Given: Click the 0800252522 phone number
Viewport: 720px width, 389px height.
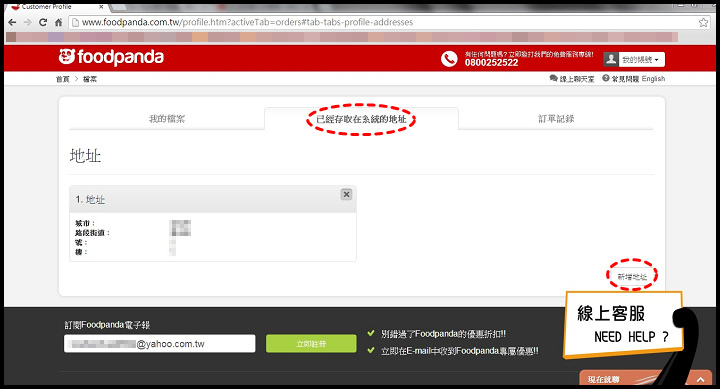Looking at the screenshot, I should click(491, 63).
